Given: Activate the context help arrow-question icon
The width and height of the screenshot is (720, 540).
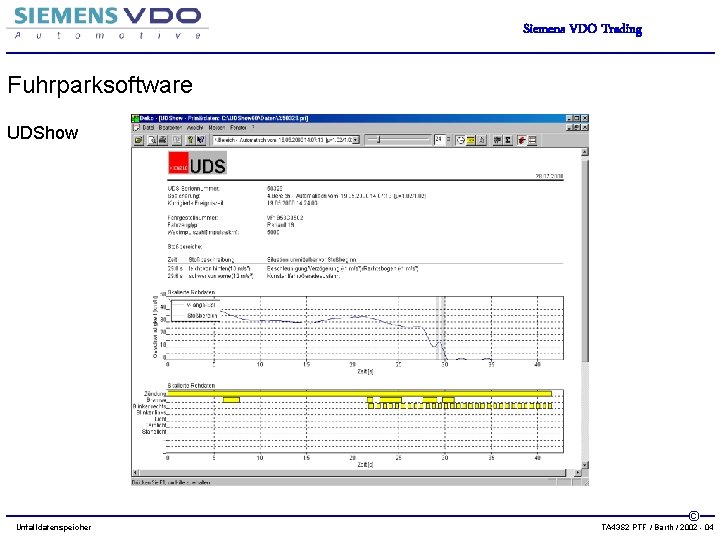Looking at the screenshot, I should click(201, 140).
